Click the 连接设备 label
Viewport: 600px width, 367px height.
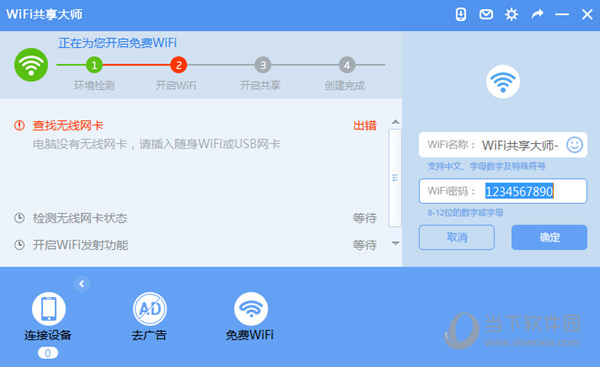point(48,335)
